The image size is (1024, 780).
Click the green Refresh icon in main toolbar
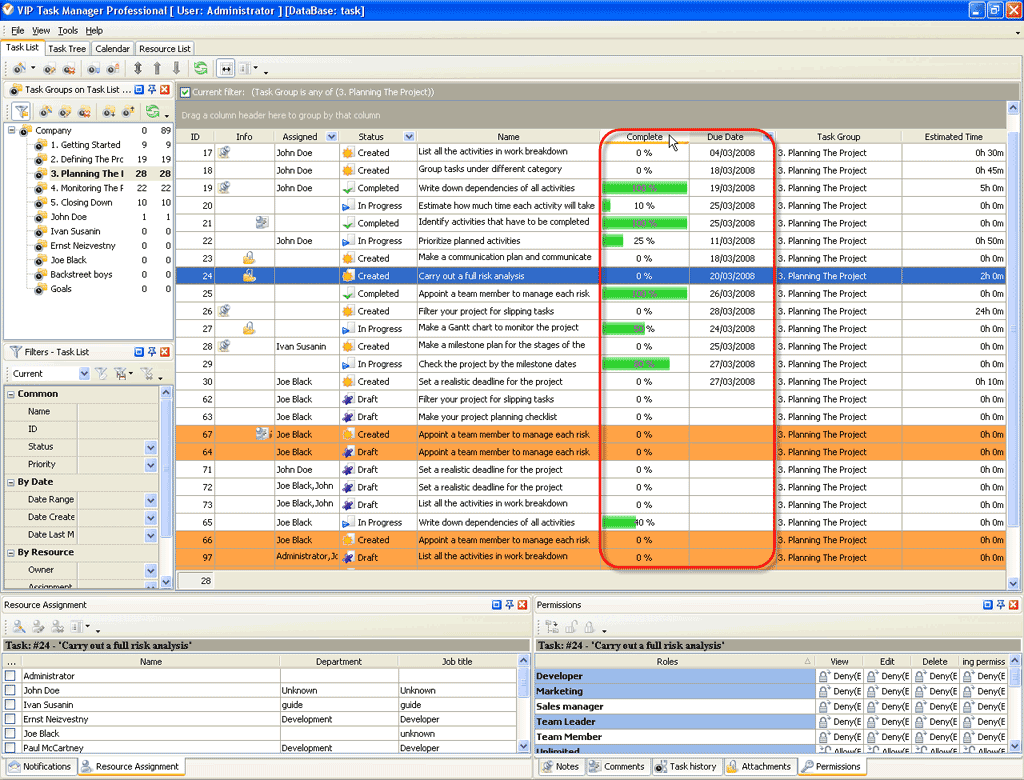point(200,68)
